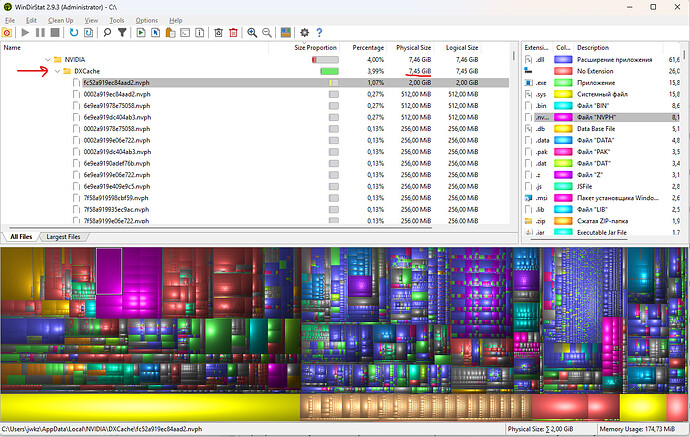Click the white-outlined magenta treemap block
This screenshot has height=437, width=690.
(x=109, y=271)
